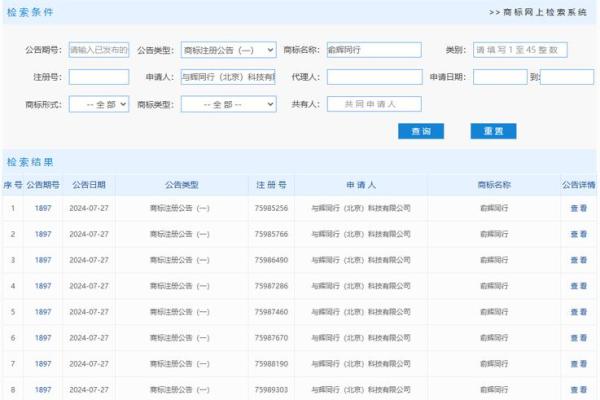Select 商标注册公告 (一) cell in row 4
The width and height of the screenshot is (600, 400).
click(180, 286)
